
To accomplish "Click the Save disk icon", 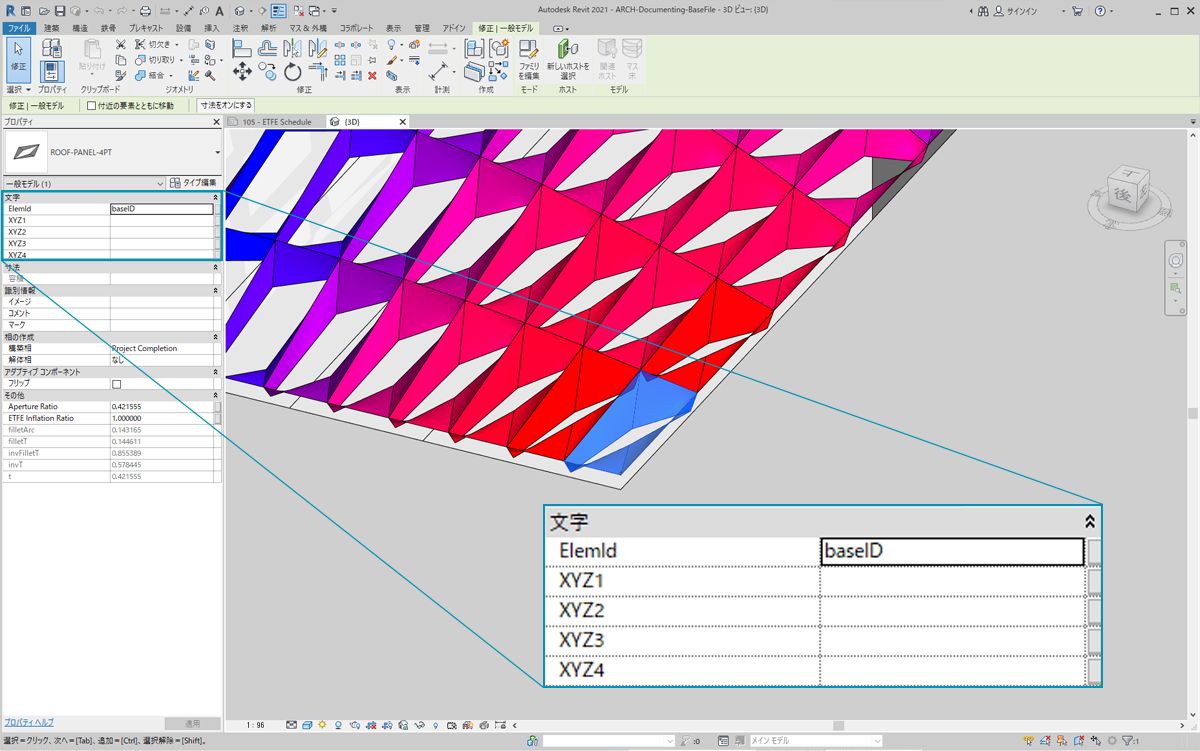I will click(x=60, y=10).
